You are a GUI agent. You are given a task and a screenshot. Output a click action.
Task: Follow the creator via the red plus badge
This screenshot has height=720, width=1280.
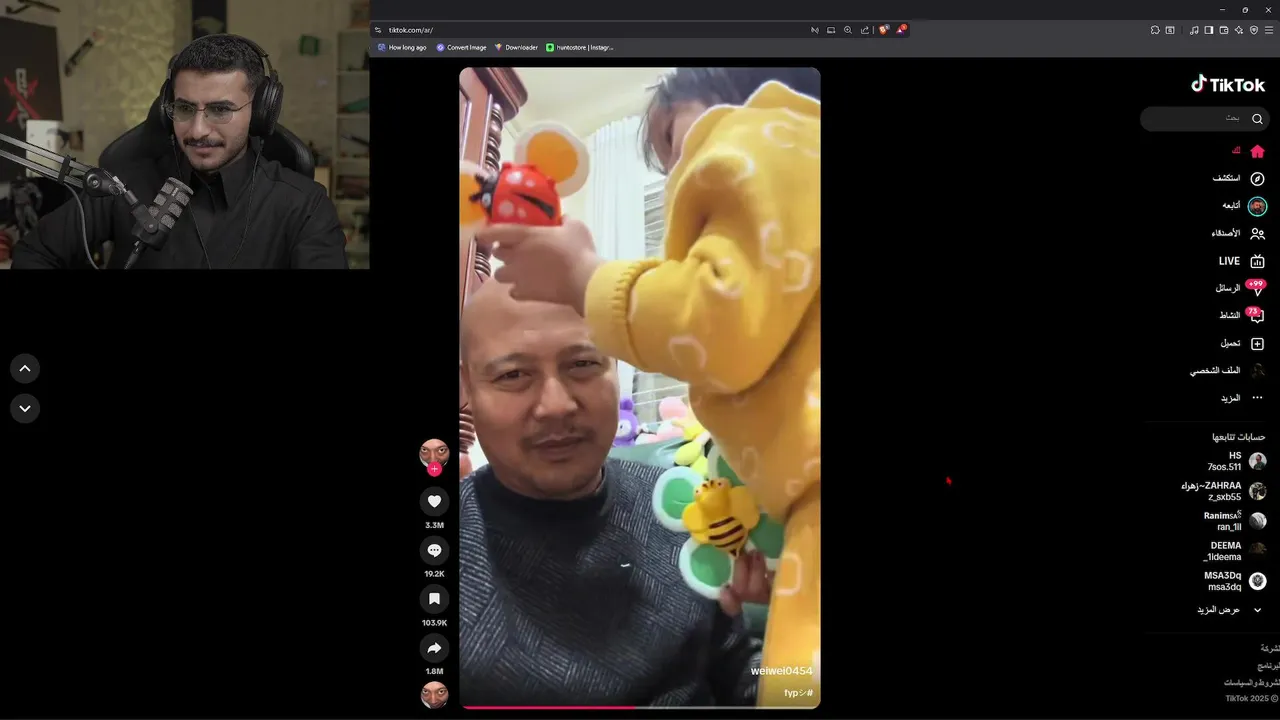pos(434,469)
